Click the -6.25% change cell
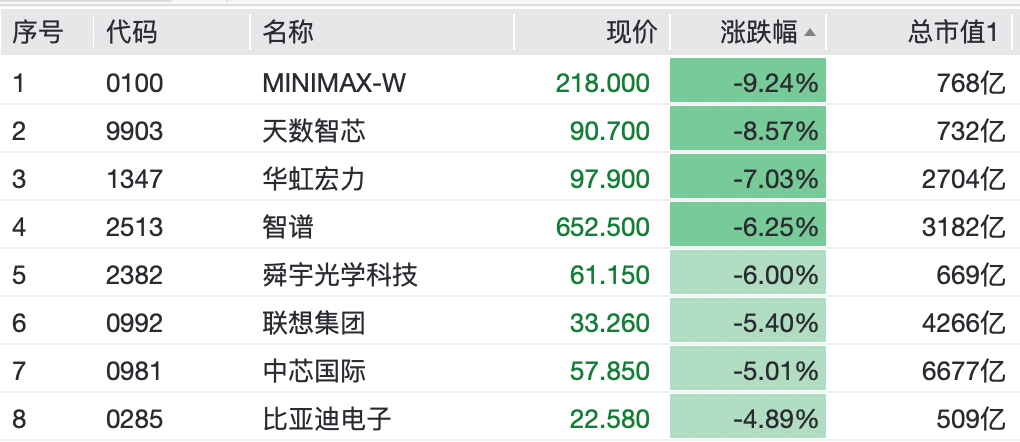Screen dimensions: 1020x442 click(x=748, y=224)
